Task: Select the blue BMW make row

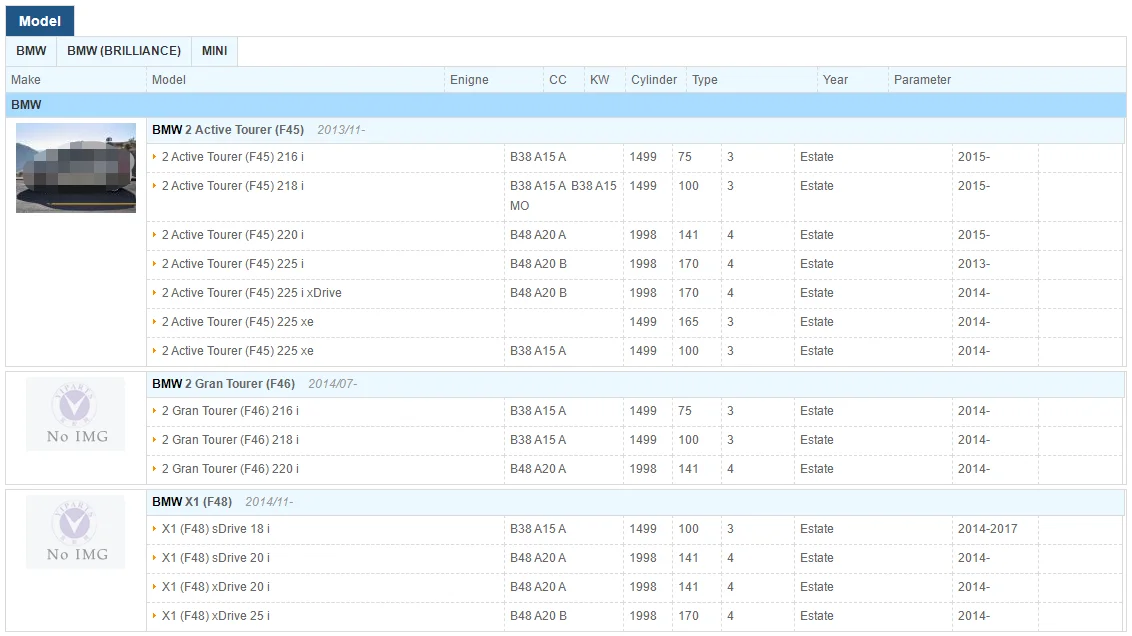Action: 566,105
